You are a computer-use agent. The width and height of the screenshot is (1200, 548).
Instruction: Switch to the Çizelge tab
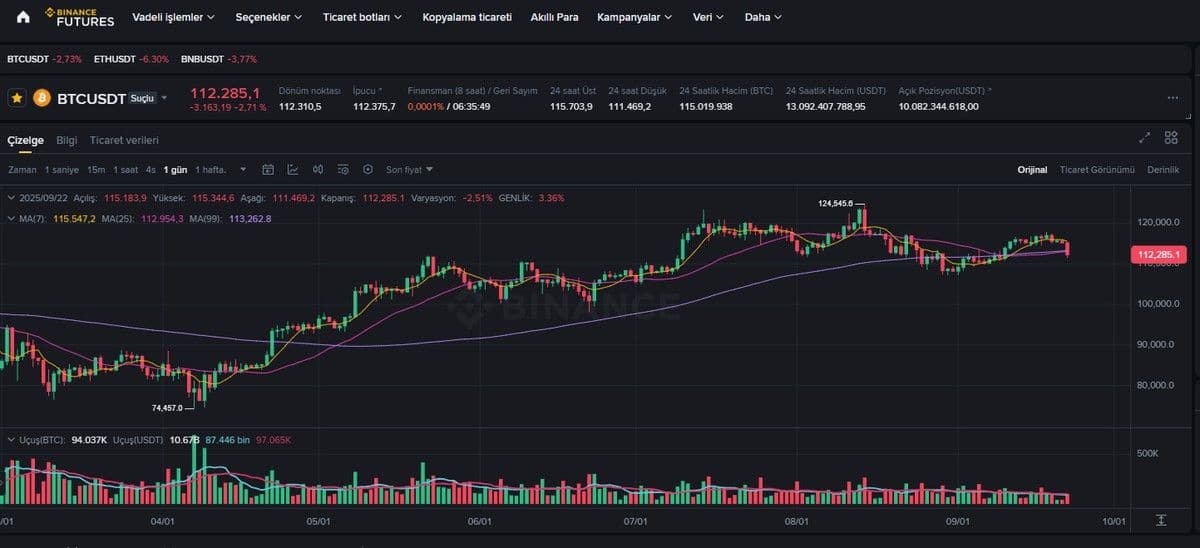pos(25,140)
